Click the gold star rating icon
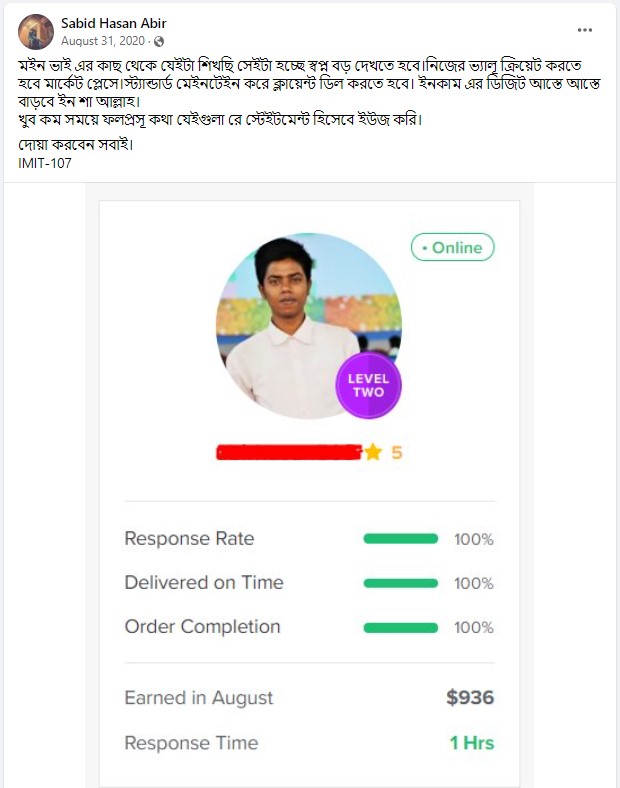Viewport: 620px width, 788px height. [x=373, y=452]
